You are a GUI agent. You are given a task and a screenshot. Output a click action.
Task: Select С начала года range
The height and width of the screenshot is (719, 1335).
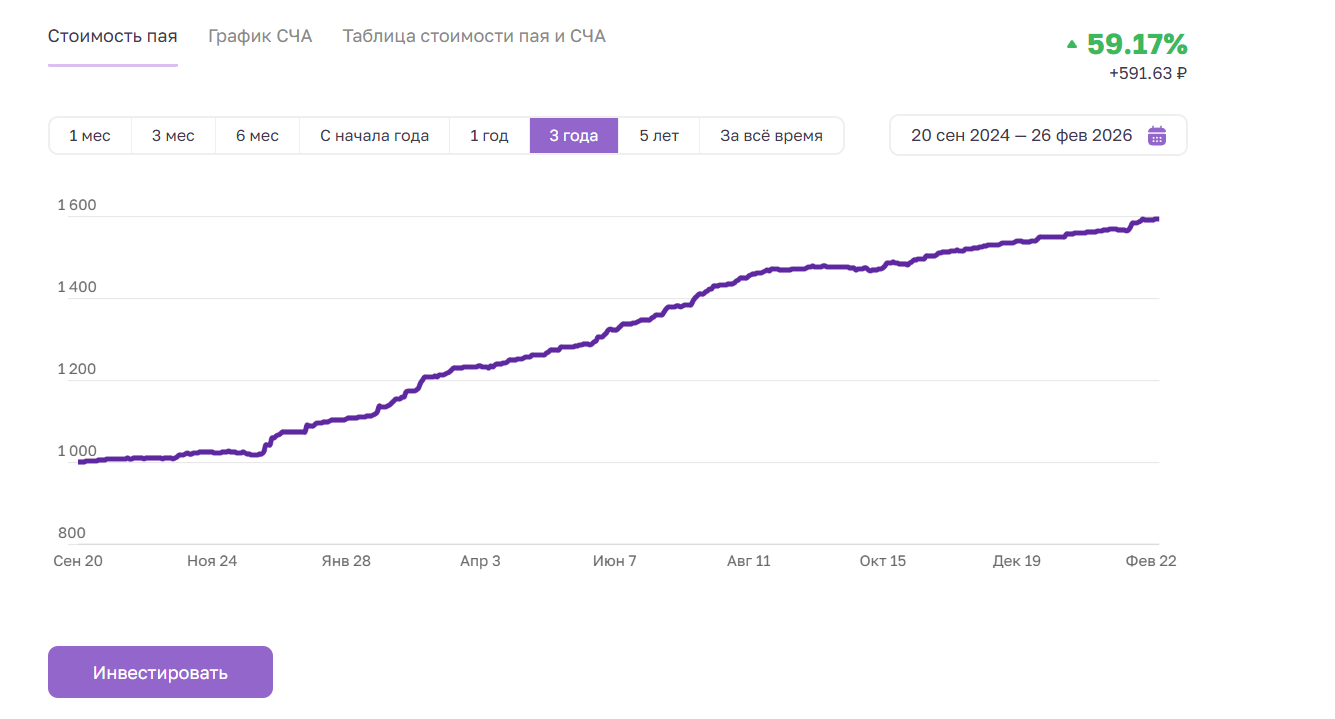374,136
